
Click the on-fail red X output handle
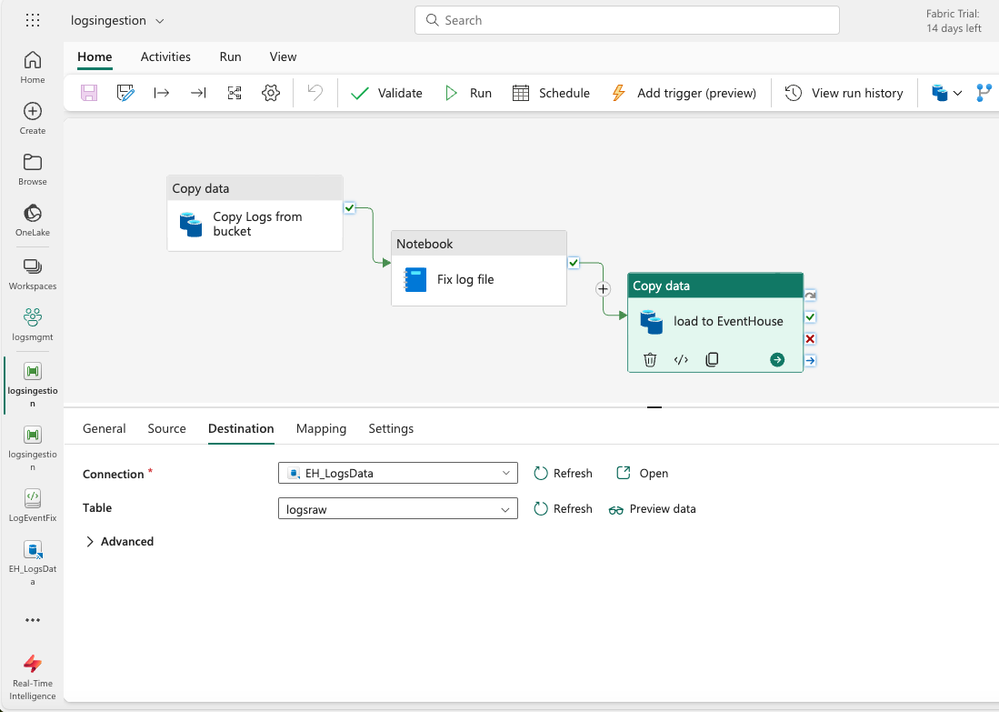(x=810, y=339)
